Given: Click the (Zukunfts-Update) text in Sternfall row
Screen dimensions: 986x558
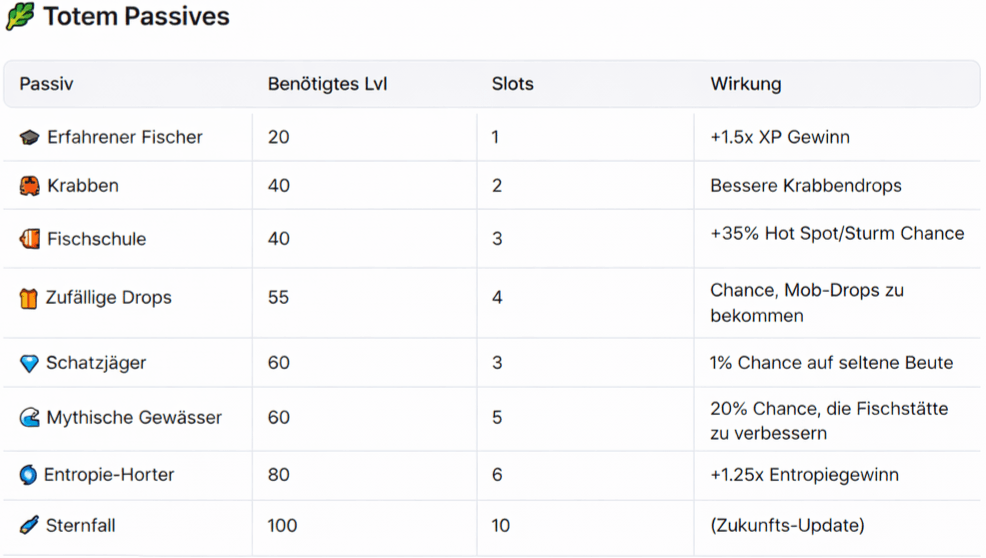Looking at the screenshot, I should [787, 525].
